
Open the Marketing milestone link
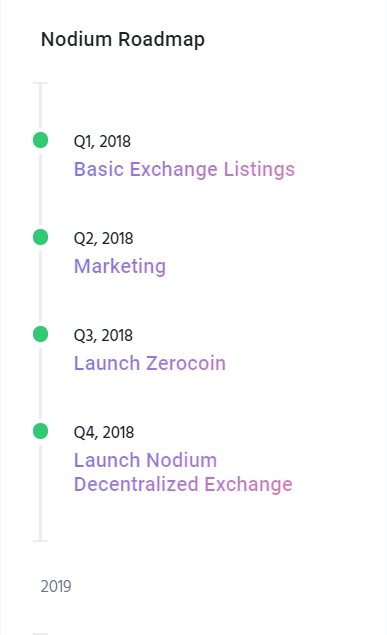point(120,266)
